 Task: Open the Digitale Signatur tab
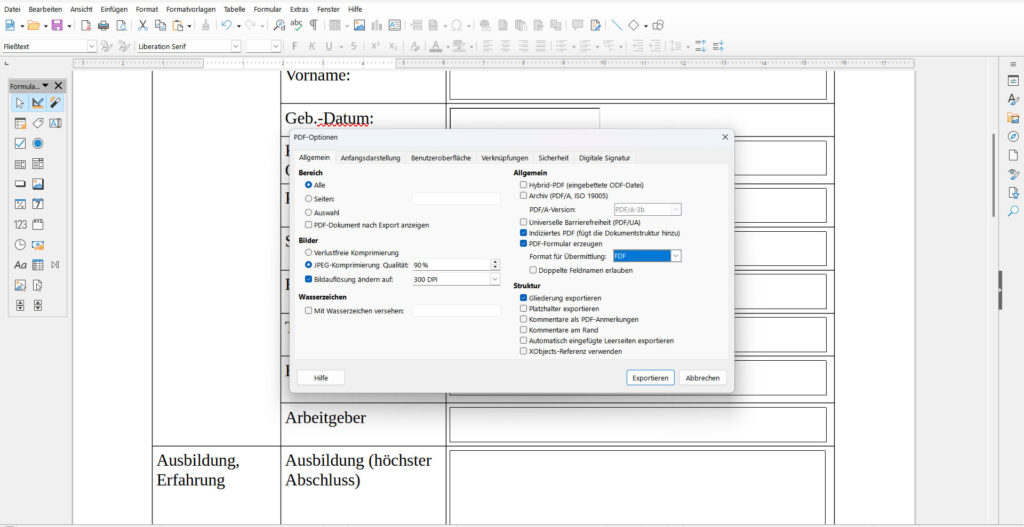[x=604, y=158]
